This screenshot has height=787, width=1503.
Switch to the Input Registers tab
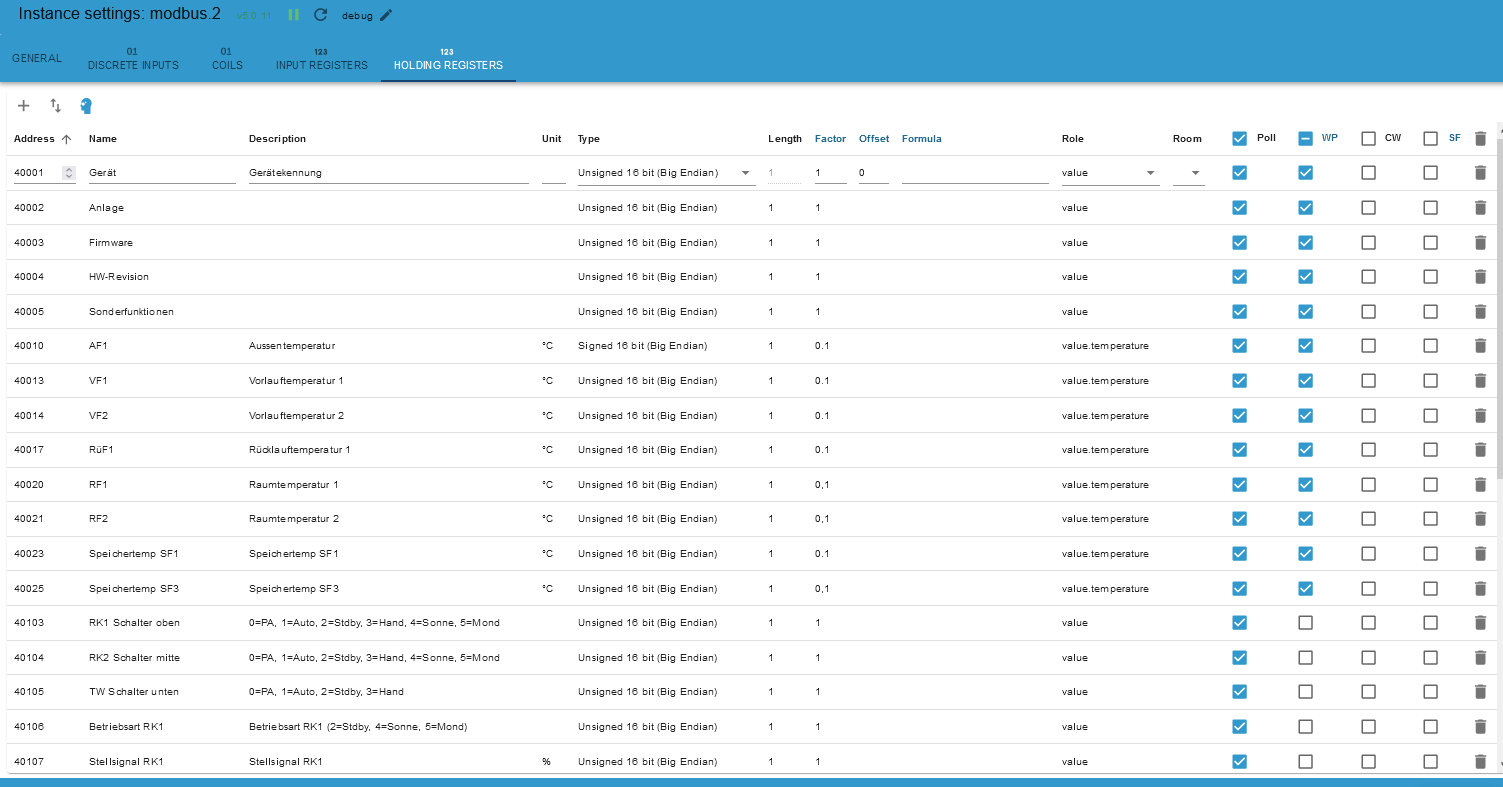click(x=321, y=60)
